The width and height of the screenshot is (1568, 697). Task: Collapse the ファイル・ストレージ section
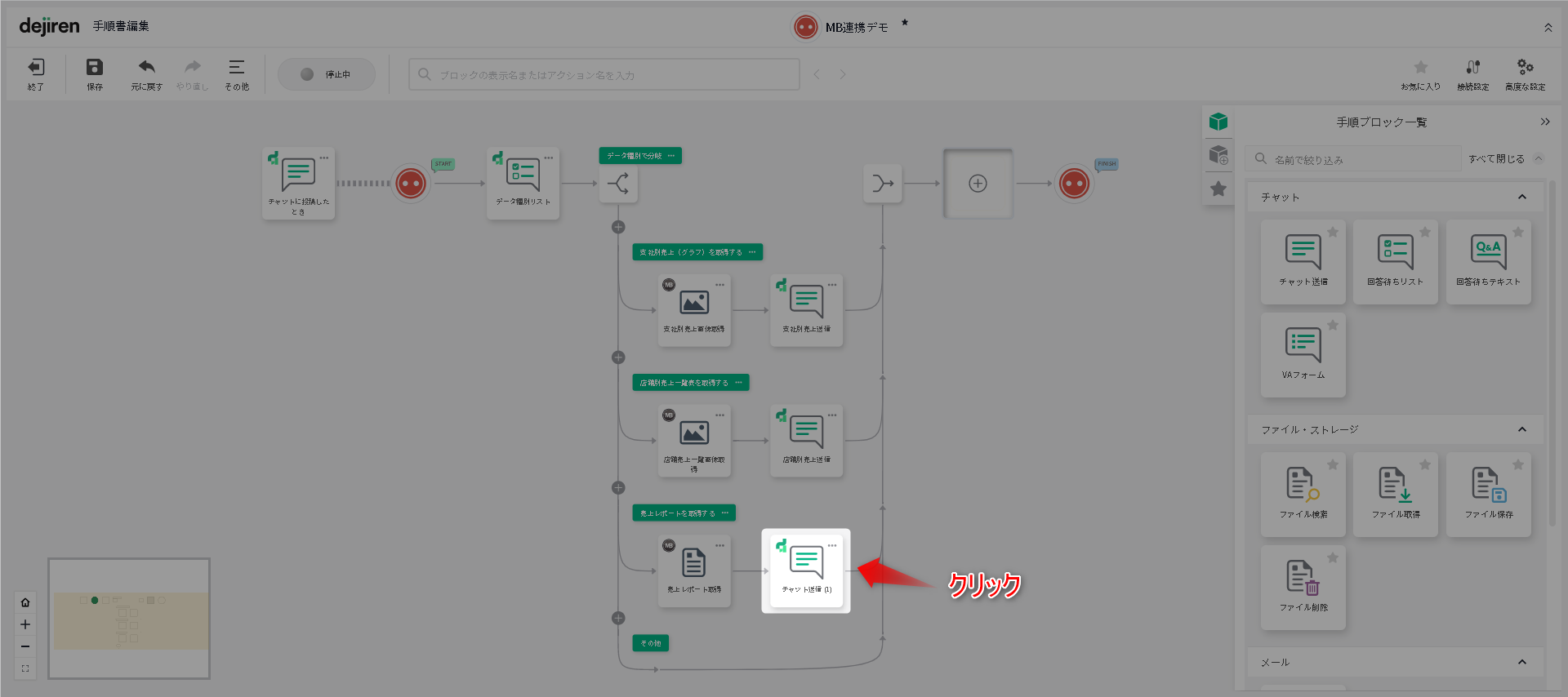pos(1522,429)
